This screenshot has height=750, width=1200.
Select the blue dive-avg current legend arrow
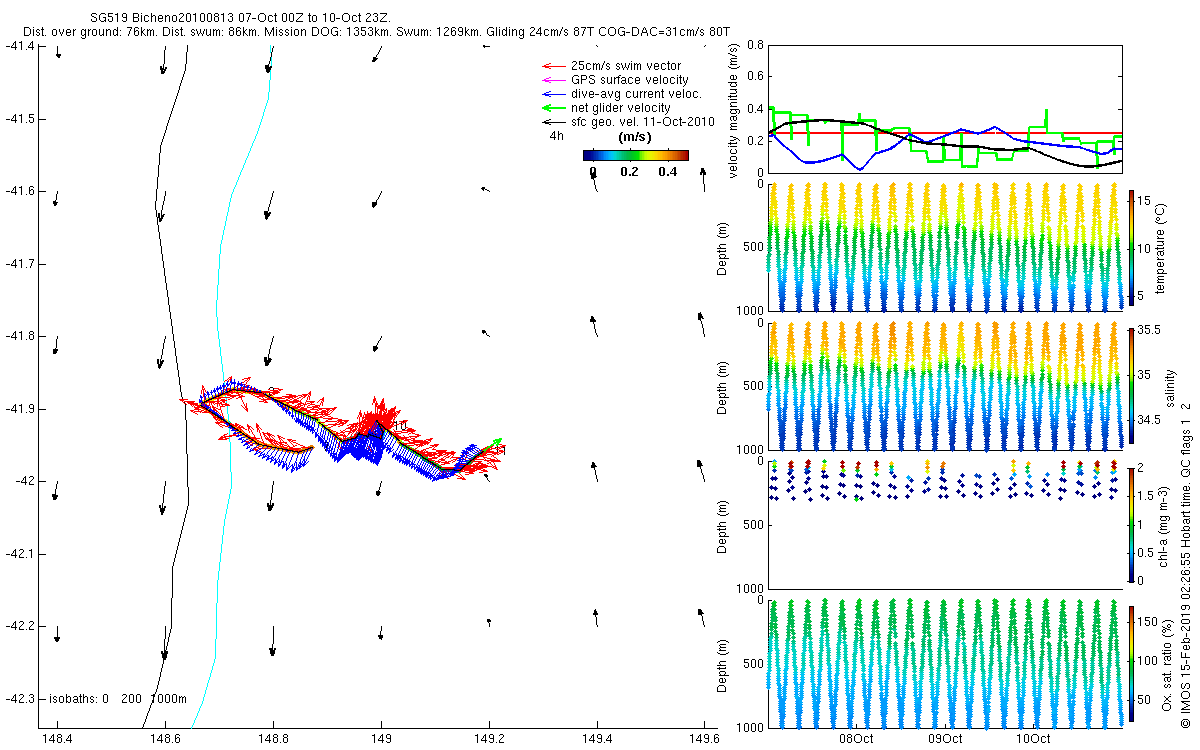pyautogui.click(x=552, y=94)
